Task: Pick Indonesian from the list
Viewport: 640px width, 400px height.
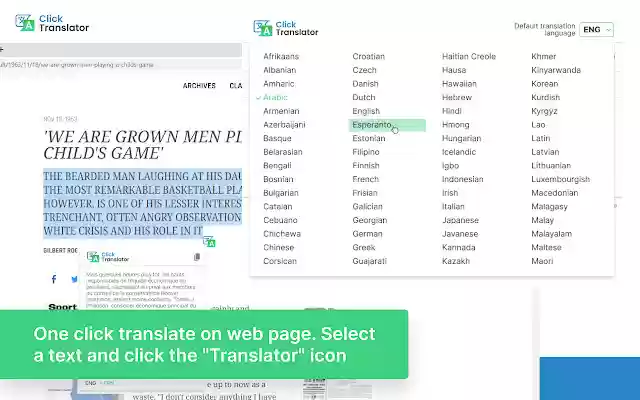Action: [462, 179]
